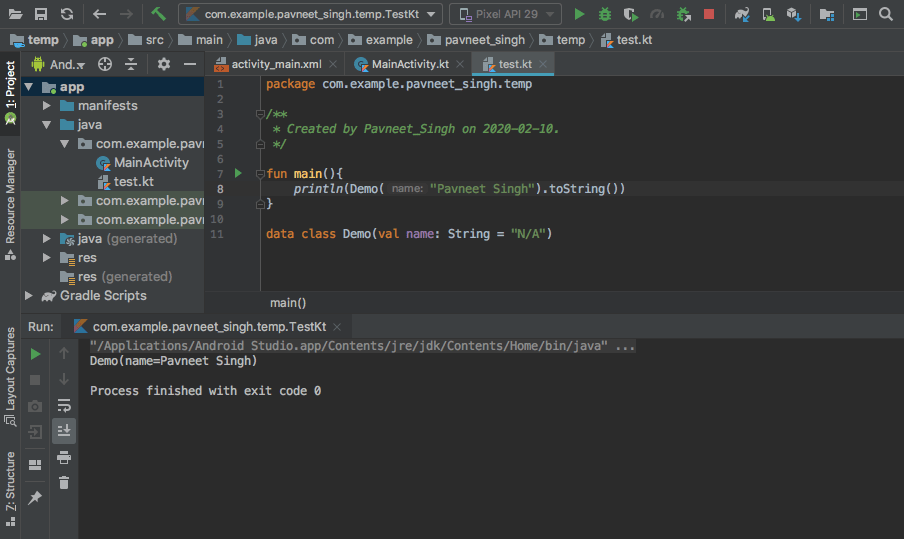
Task: Close the activity_main.xml tab
Action: tap(333, 64)
